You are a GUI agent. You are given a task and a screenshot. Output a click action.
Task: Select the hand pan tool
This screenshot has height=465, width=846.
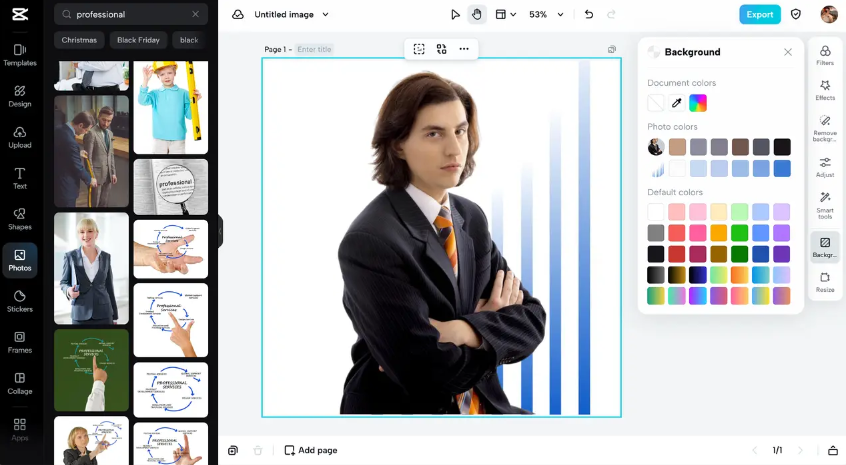[x=476, y=15]
